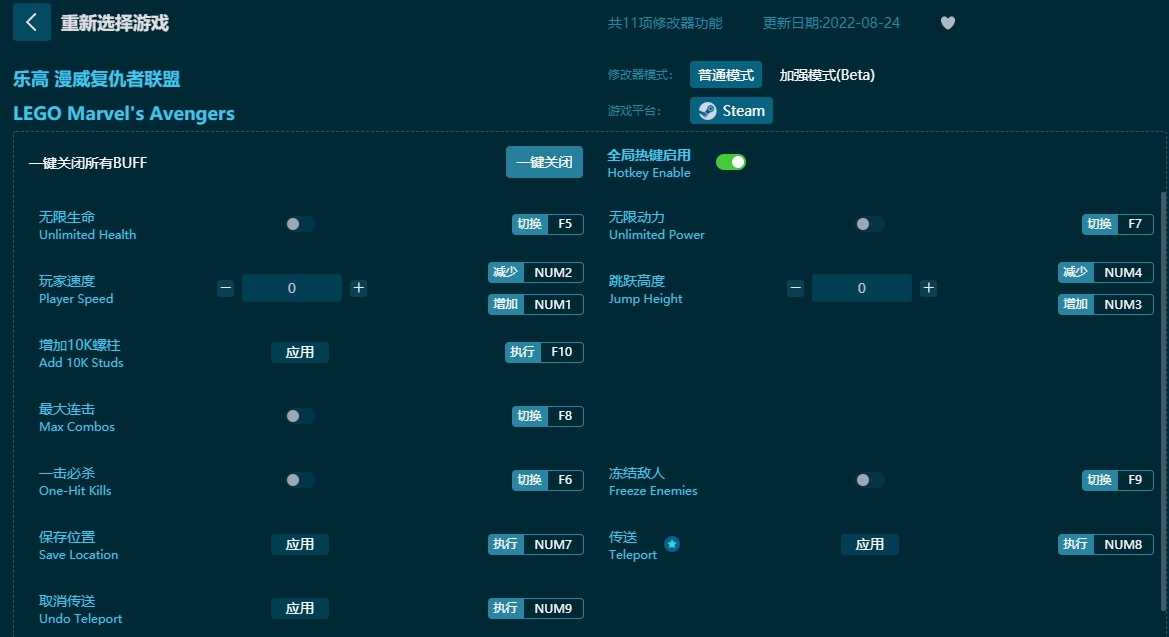Toggle Freeze Enemies switch
Screen dimensions: 1169x637
point(869,480)
